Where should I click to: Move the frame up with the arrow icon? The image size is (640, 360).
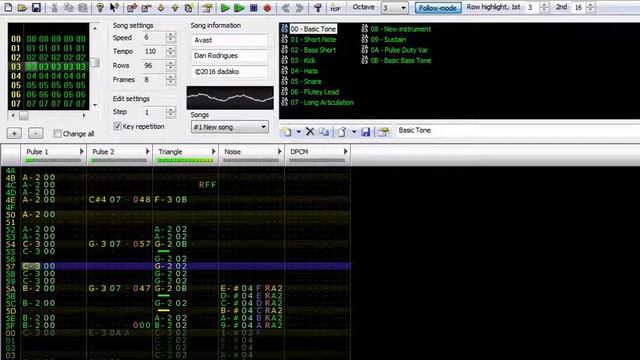coord(175,7)
